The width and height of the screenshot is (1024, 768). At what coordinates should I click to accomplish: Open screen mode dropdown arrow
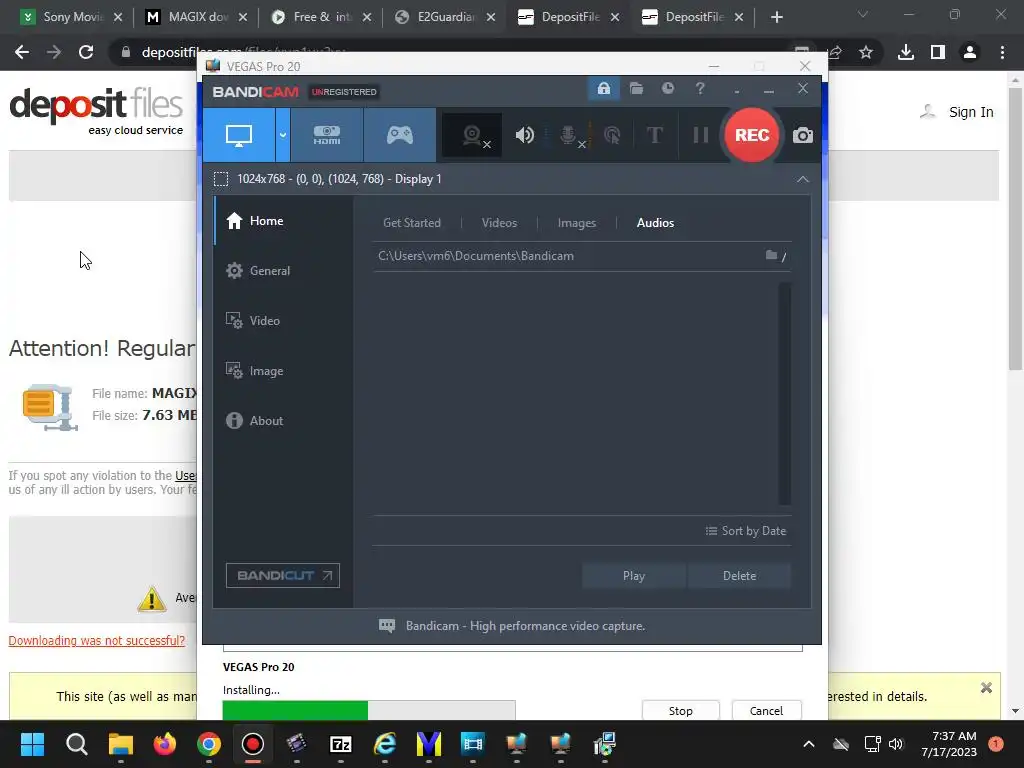pyautogui.click(x=283, y=135)
